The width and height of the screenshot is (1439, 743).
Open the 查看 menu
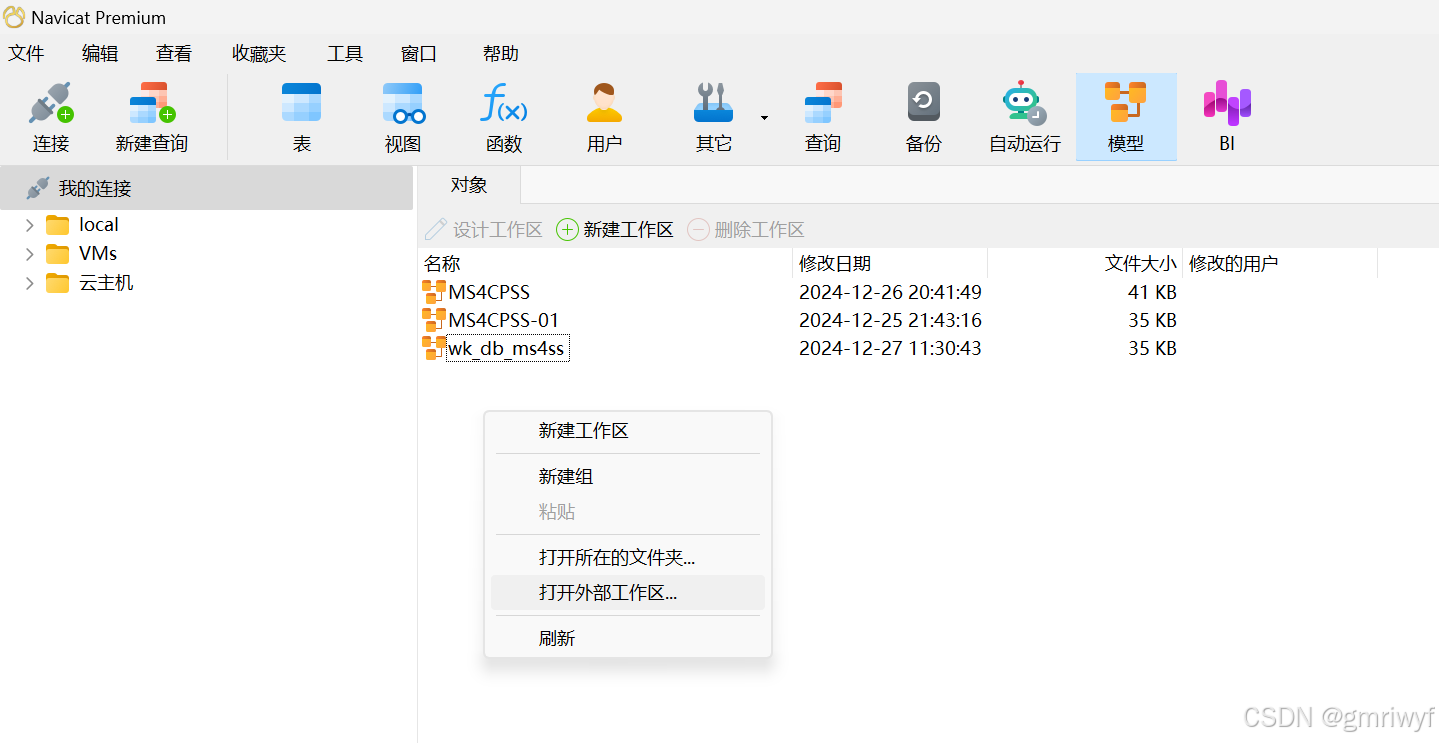(174, 54)
